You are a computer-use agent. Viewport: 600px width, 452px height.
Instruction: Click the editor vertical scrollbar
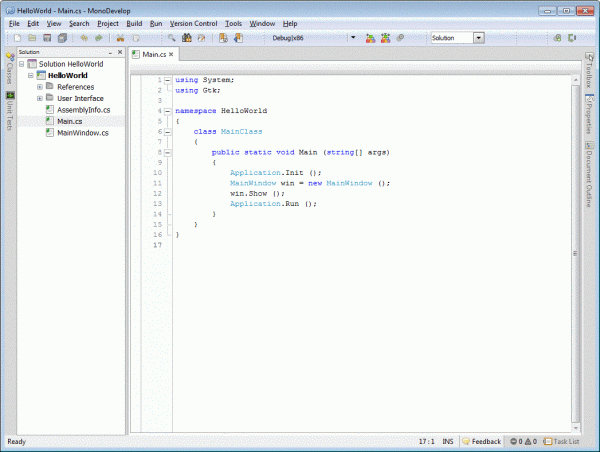[x=576, y=253]
